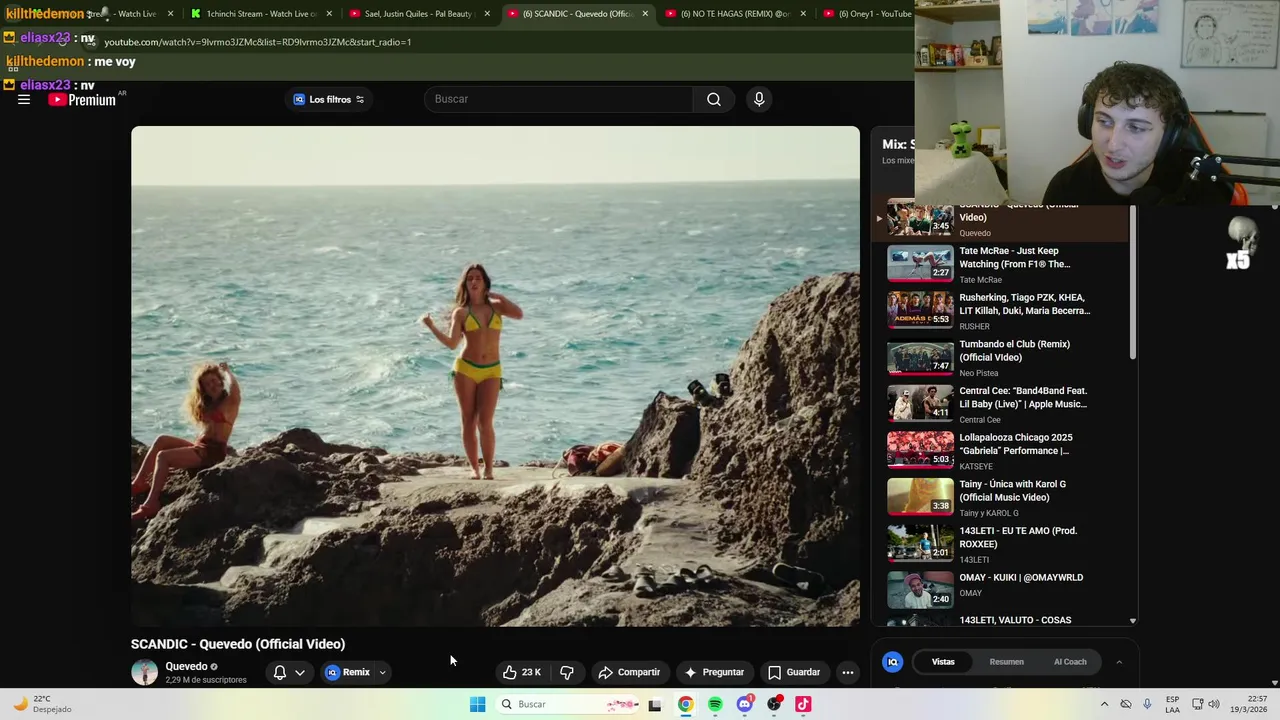Open OBS Studio from taskbar
The height and width of the screenshot is (720, 1280).
774,704
